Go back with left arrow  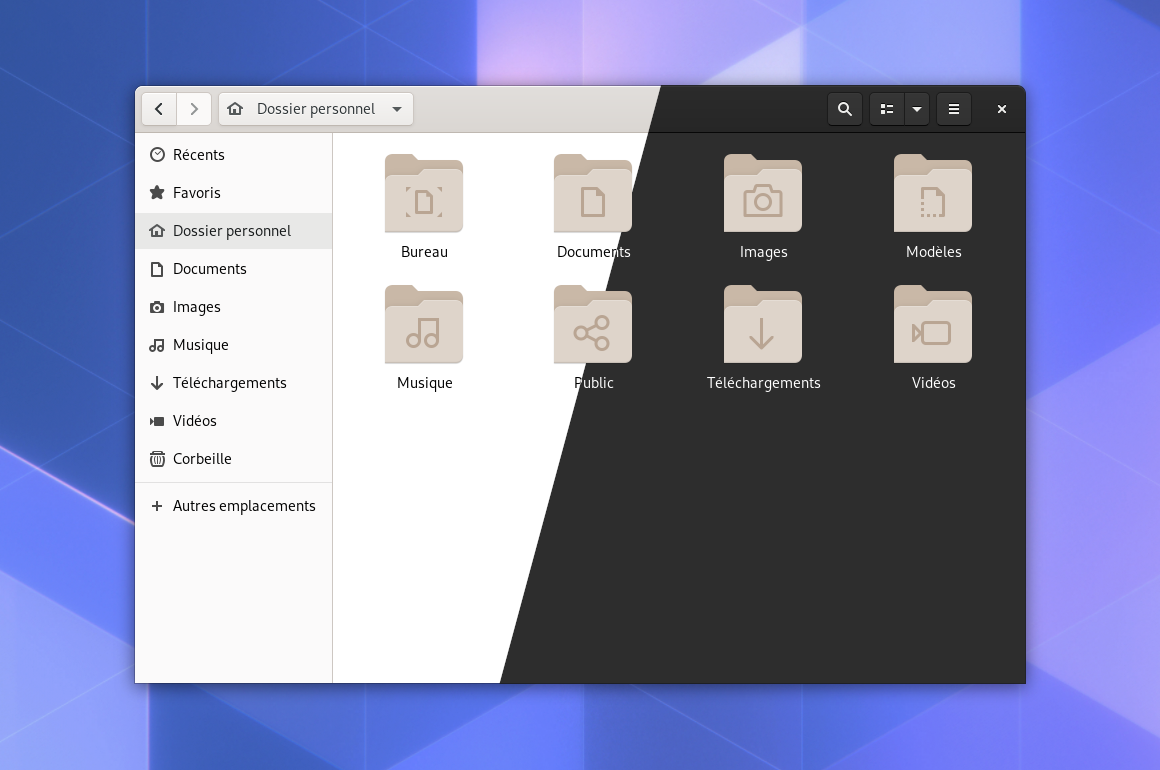click(x=159, y=109)
